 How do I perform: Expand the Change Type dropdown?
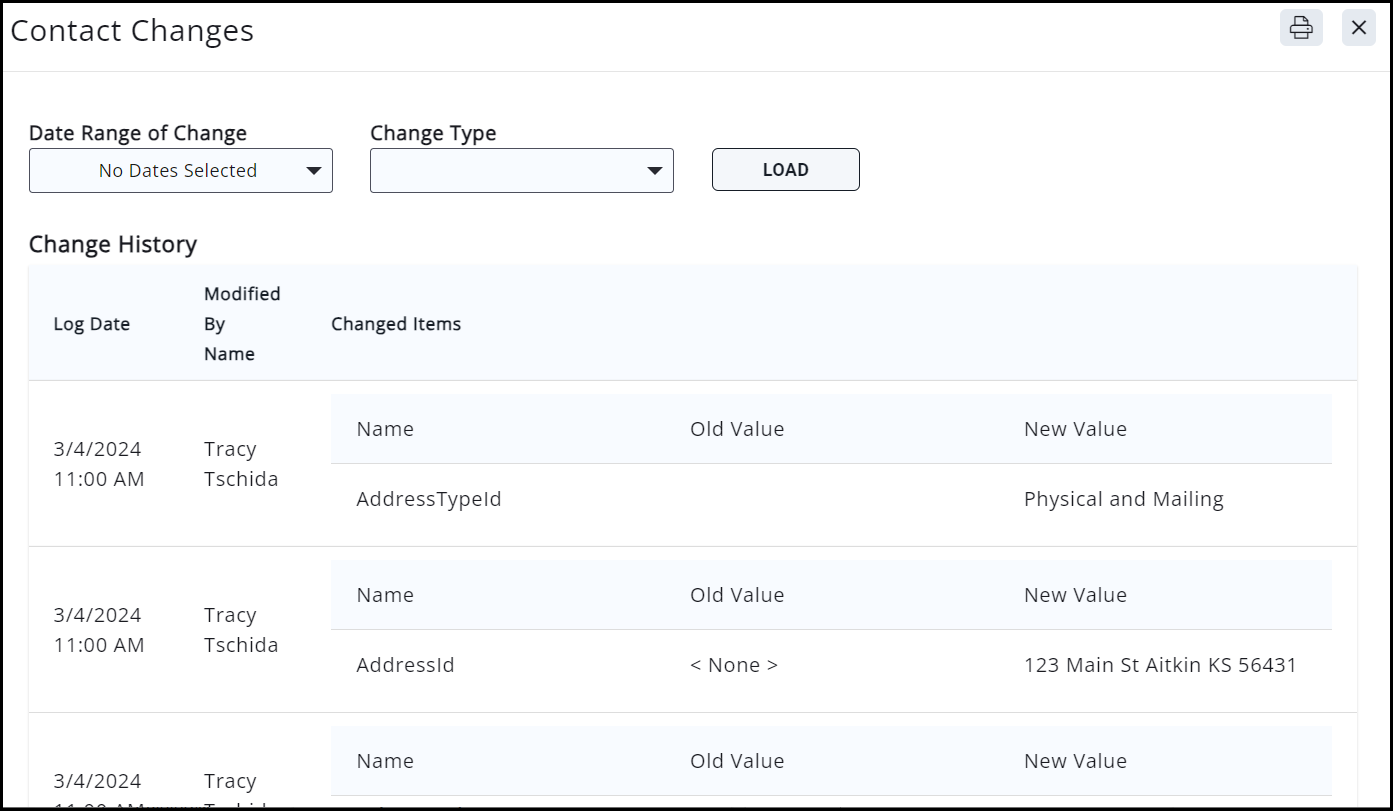coord(521,171)
